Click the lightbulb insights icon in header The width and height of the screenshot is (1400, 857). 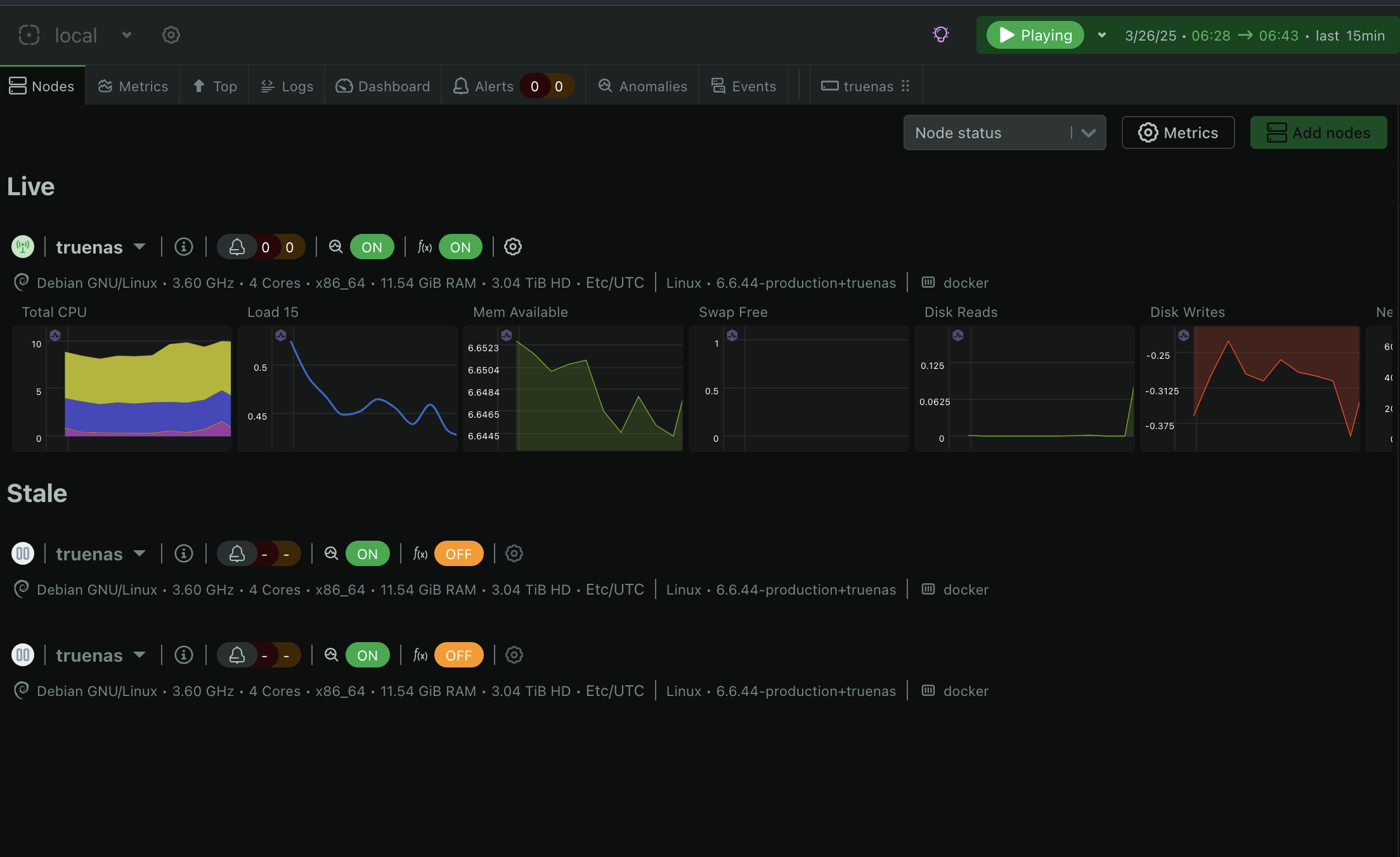940,35
